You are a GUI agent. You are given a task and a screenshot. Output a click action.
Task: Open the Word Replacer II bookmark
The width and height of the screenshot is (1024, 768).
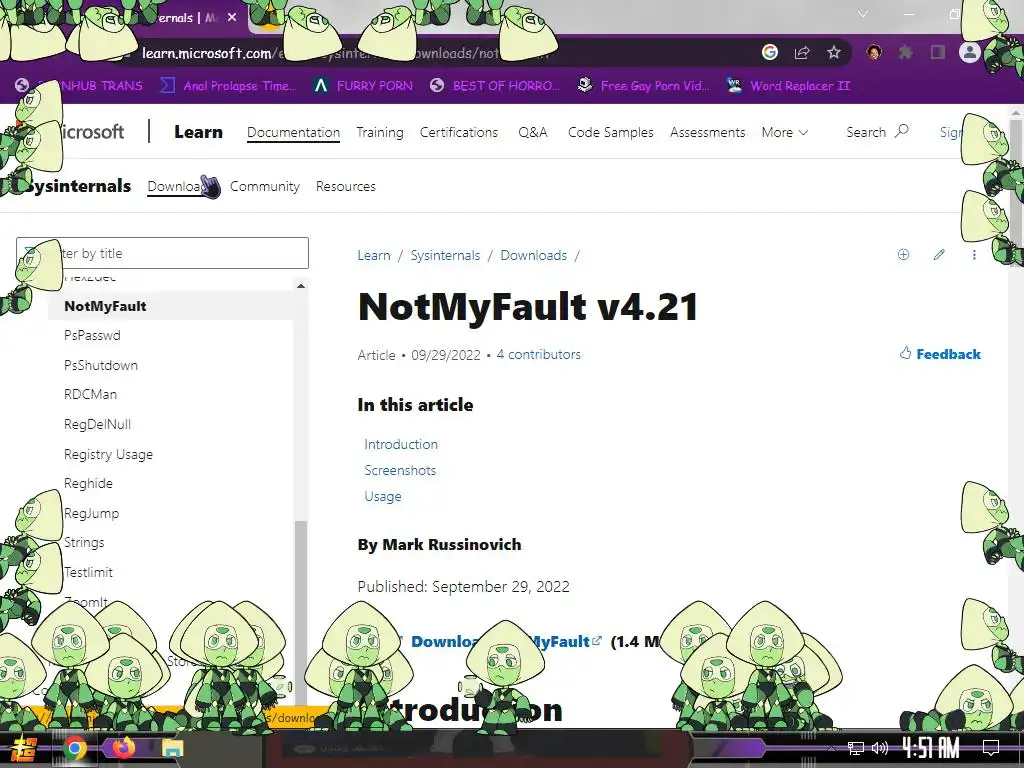[x=788, y=86]
